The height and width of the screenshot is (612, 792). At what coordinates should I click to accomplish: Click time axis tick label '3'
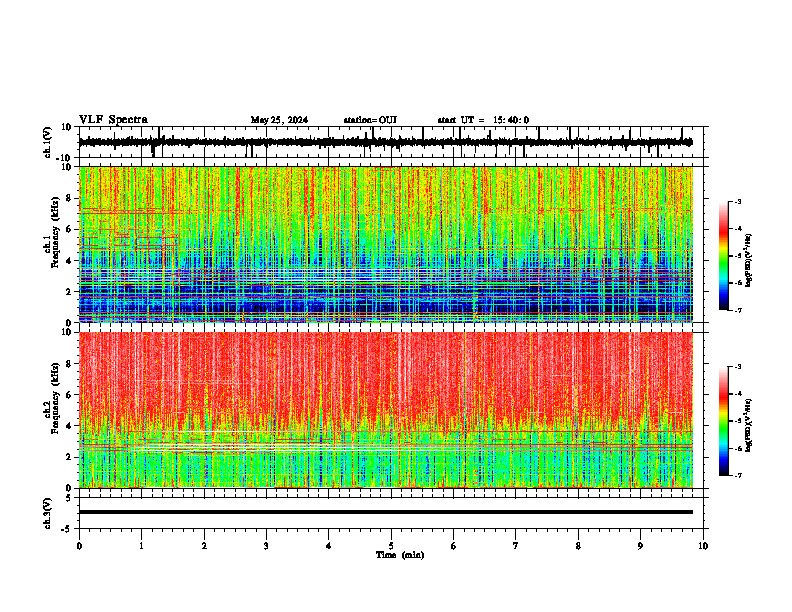[266, 546]
